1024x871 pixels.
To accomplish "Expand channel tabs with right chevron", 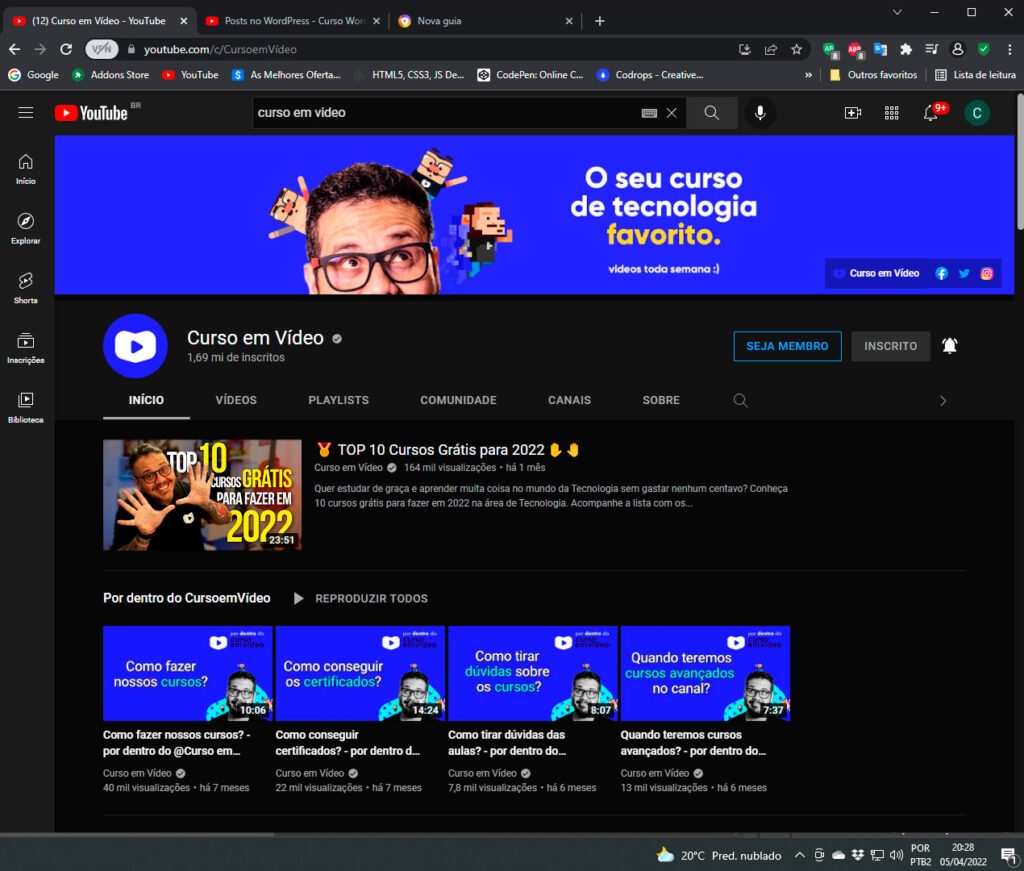I will (x=943, y=401).
